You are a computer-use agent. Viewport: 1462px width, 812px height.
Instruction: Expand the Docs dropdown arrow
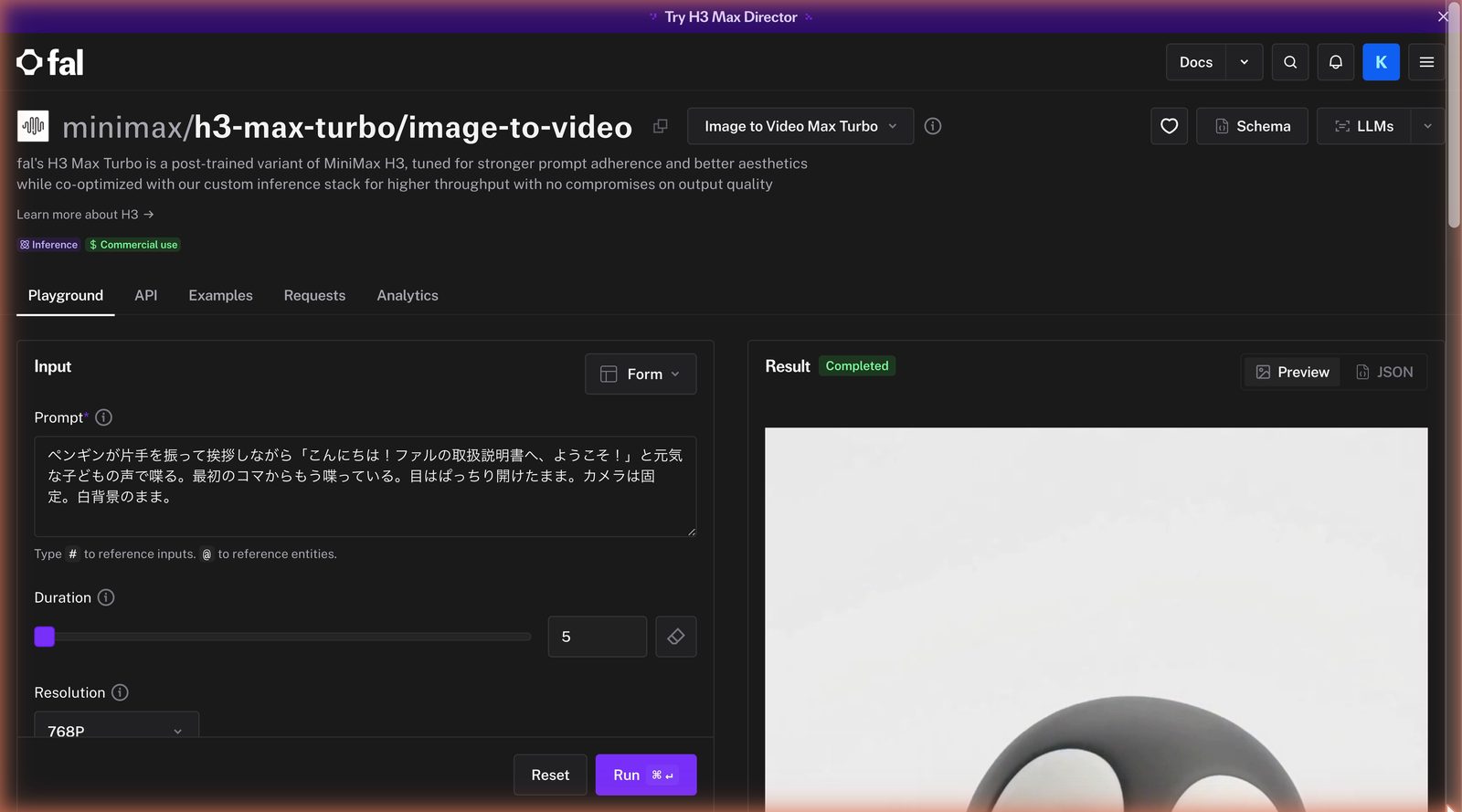click(x=1245, y=62)
